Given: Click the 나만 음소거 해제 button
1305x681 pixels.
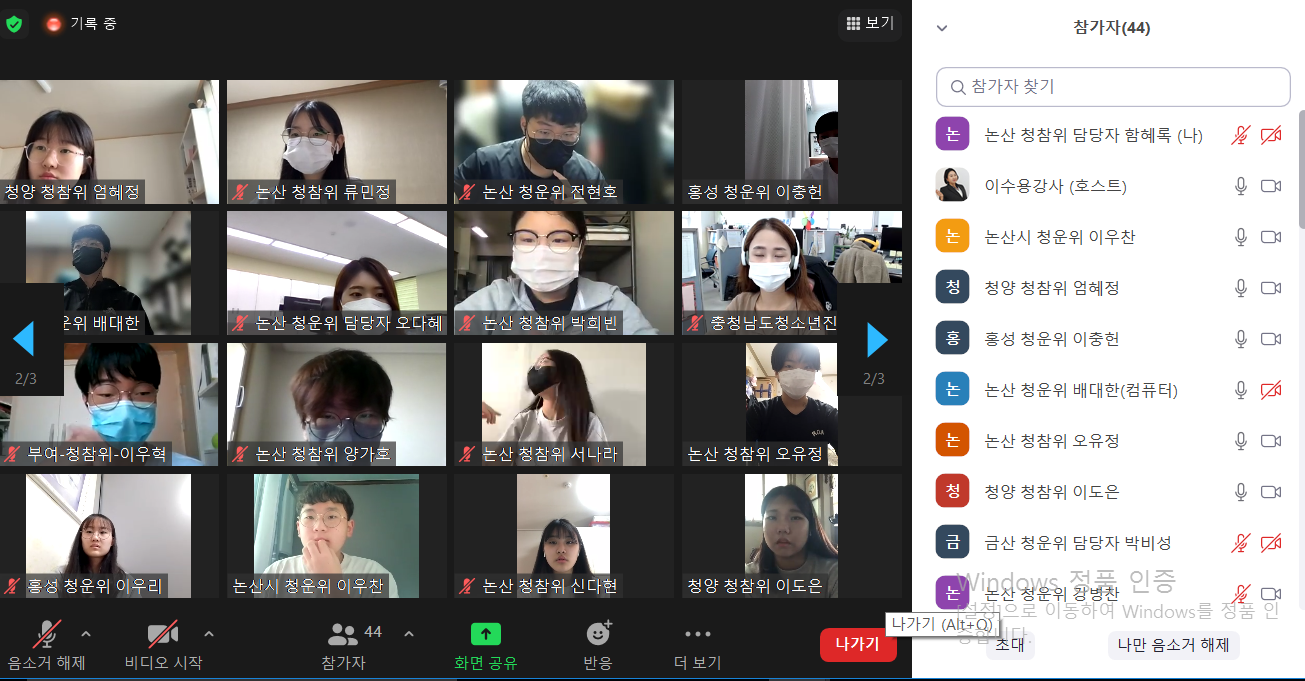Looking at the screenshot, I should (x=1173, y=645).
